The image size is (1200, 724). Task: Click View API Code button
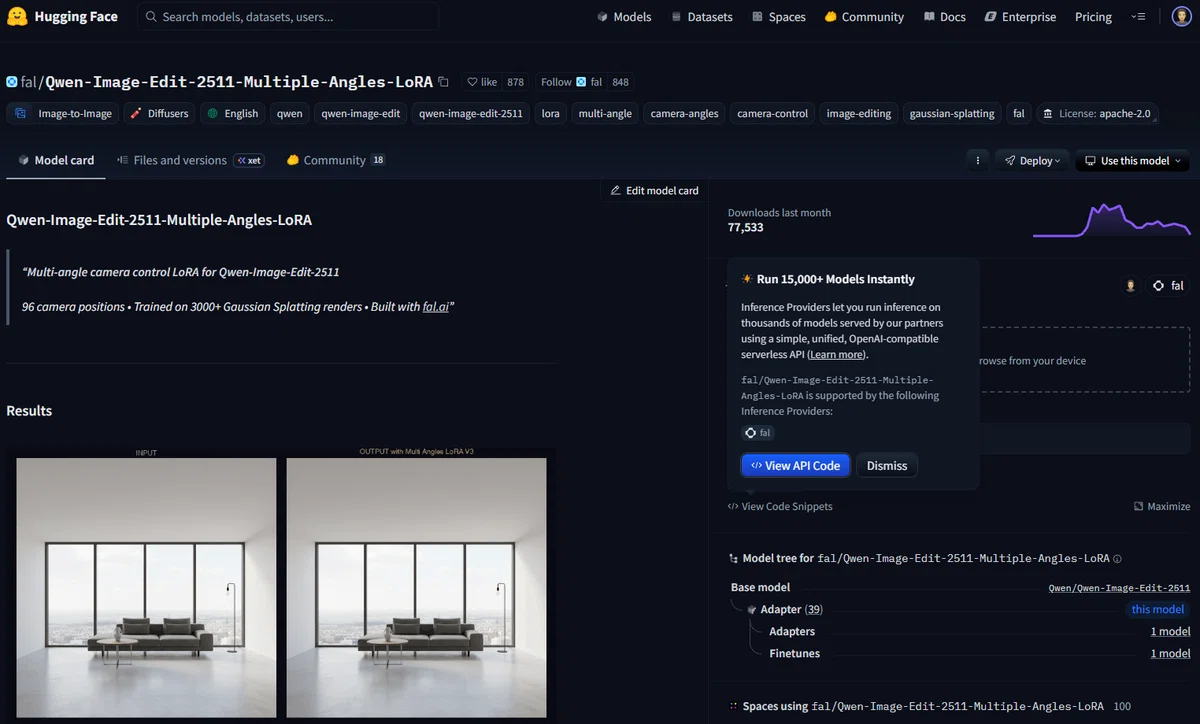tap(796, 465)
